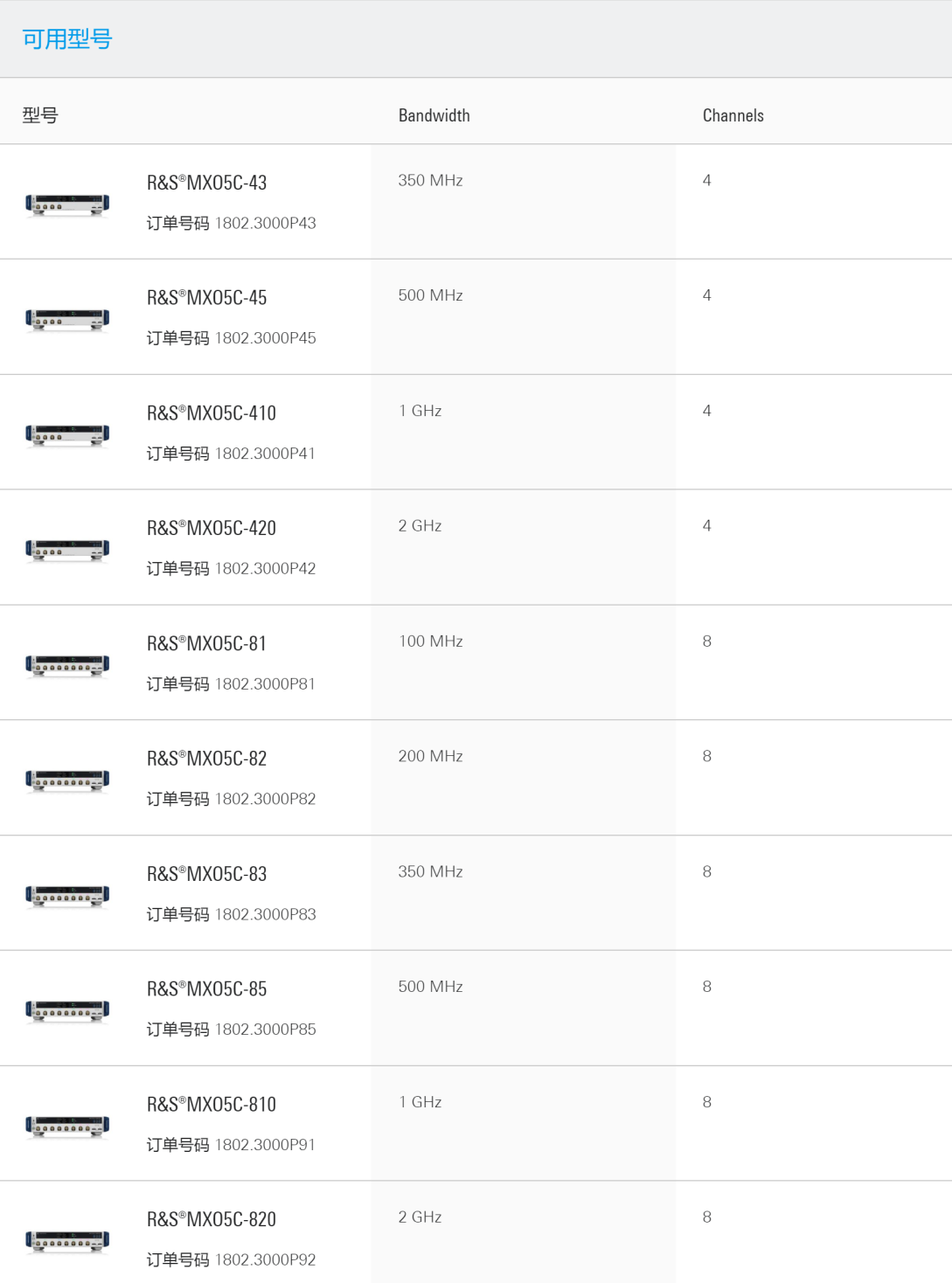Select the R&S MXO5C-420 model name
952x1283 pixels.
click(x=212, y=529)
